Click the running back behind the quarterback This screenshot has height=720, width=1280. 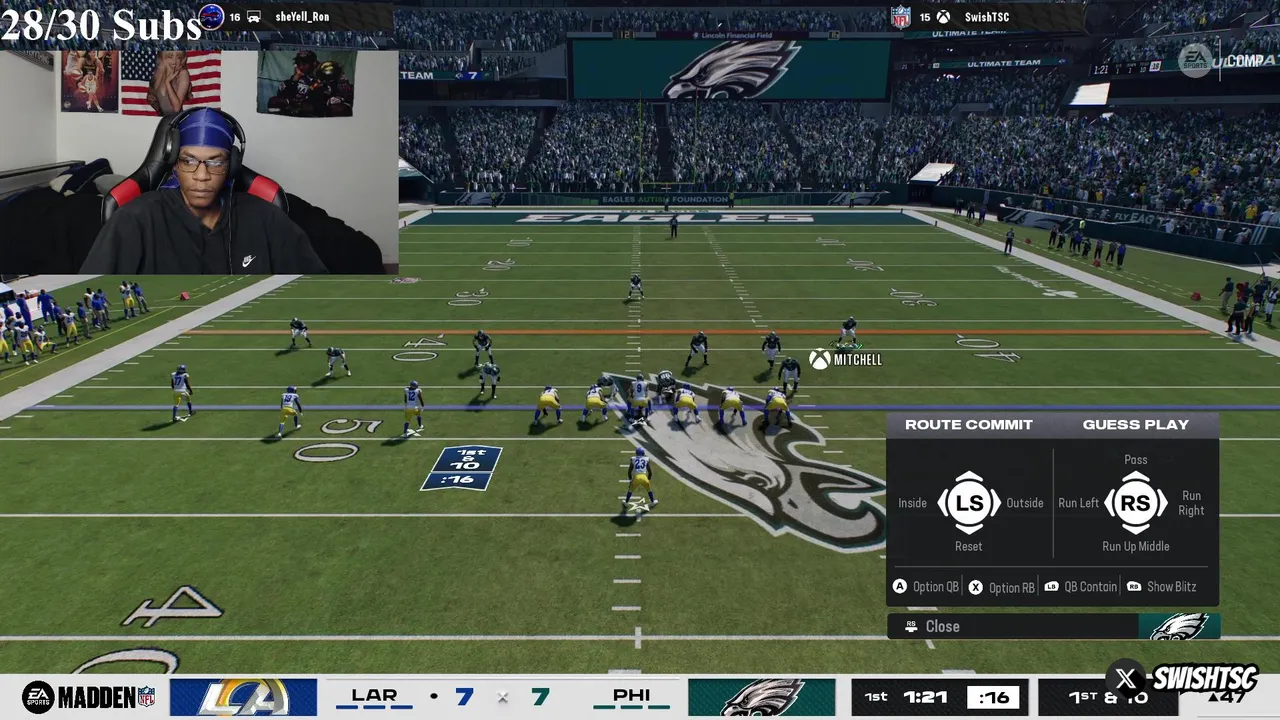pyautogui.click(x=639, y=481)
